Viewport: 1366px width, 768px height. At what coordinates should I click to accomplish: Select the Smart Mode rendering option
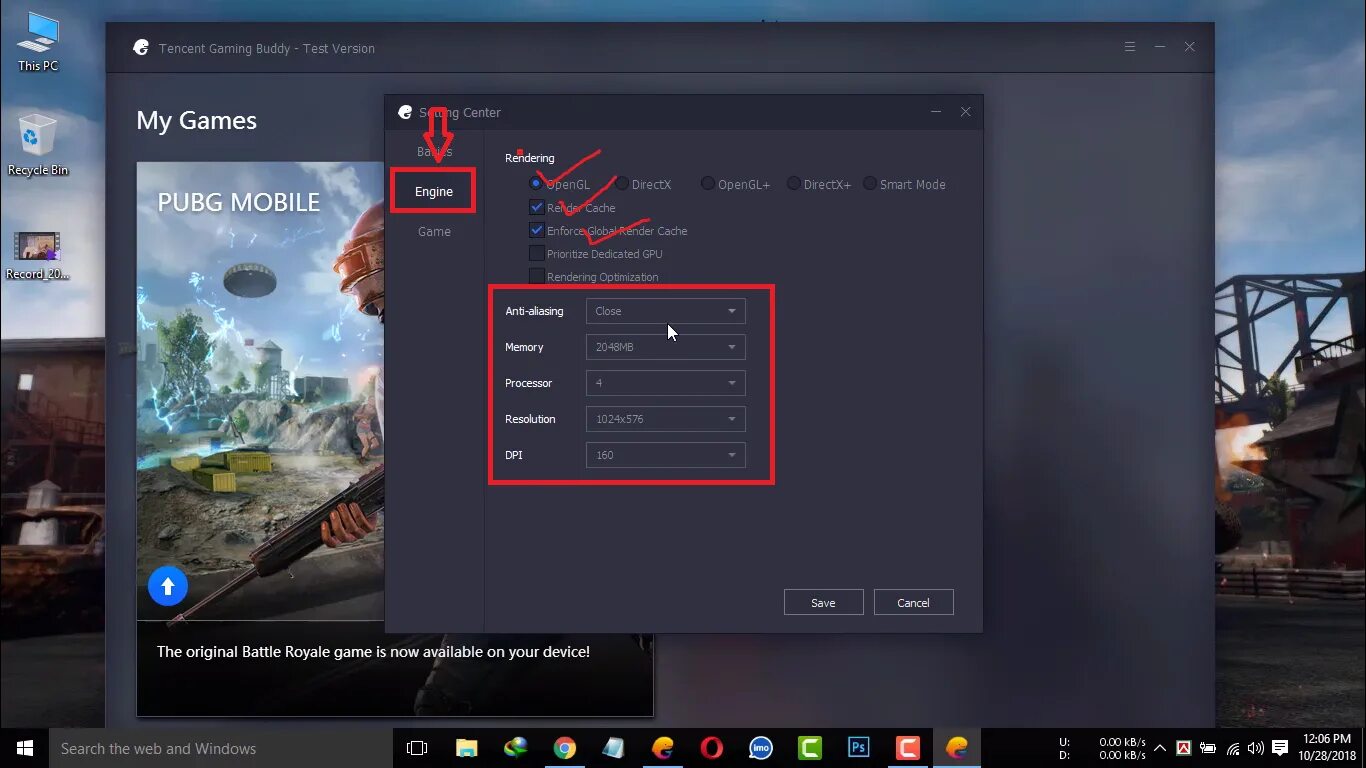870,184
